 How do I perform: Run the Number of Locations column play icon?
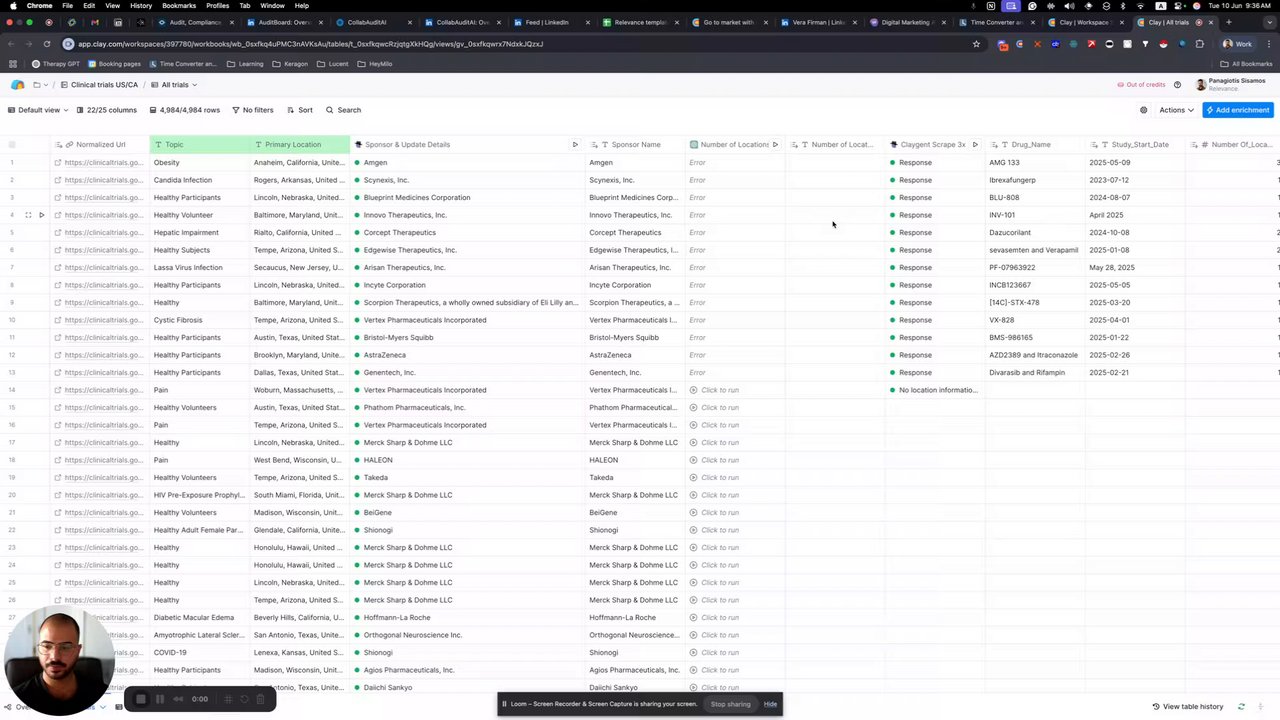[x=775, y=145]
